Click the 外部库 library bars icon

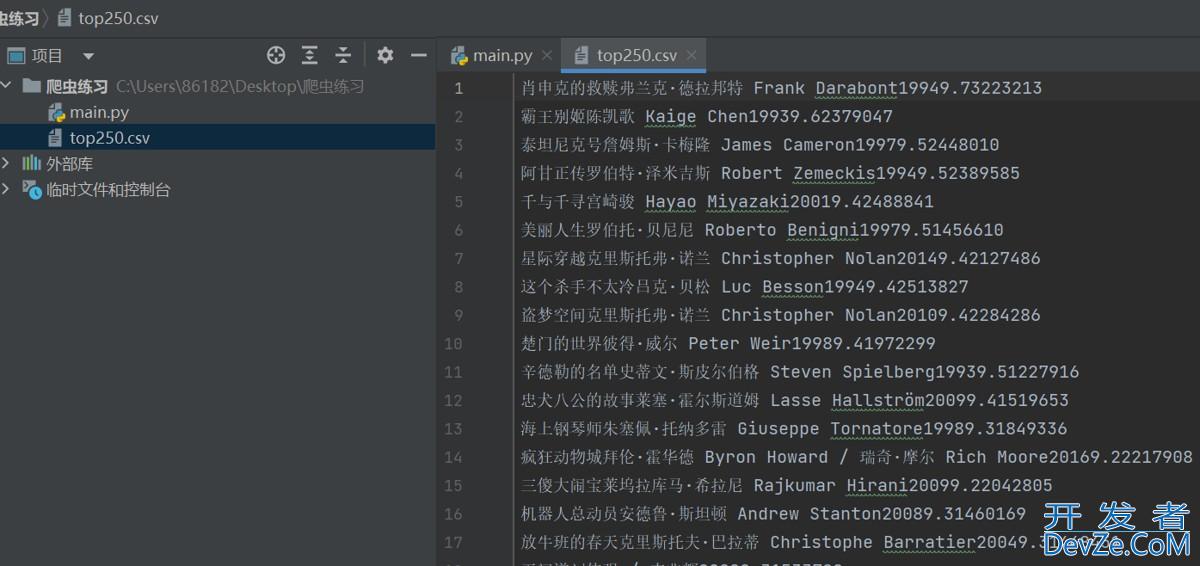point(32,163)
